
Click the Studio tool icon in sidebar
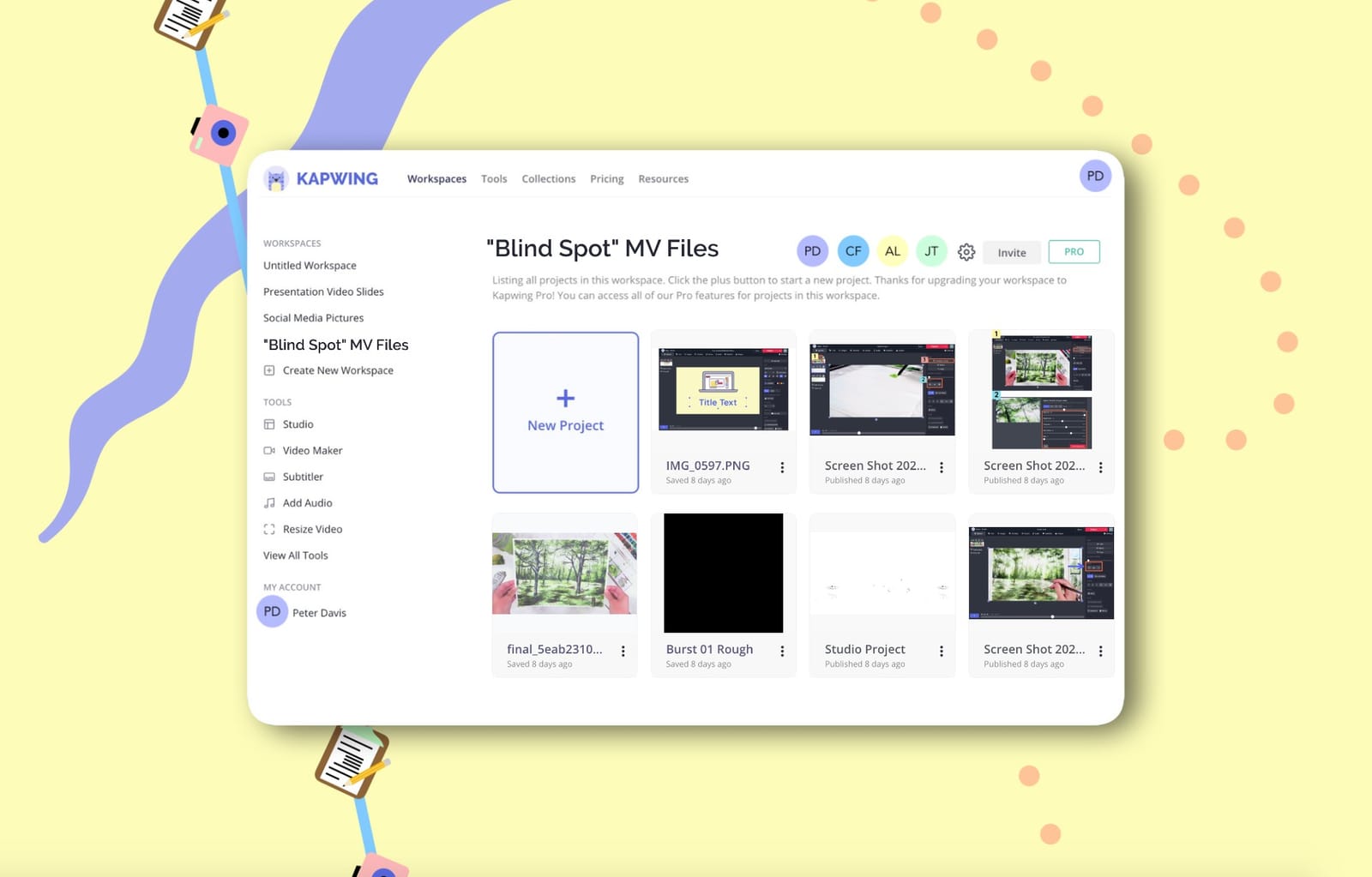269,424
